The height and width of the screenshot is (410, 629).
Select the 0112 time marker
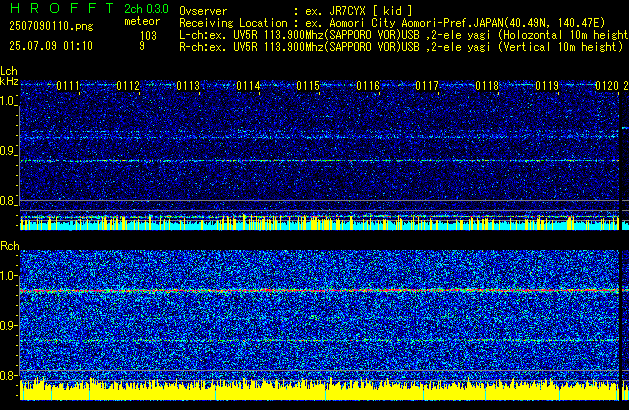click(128, 86)
